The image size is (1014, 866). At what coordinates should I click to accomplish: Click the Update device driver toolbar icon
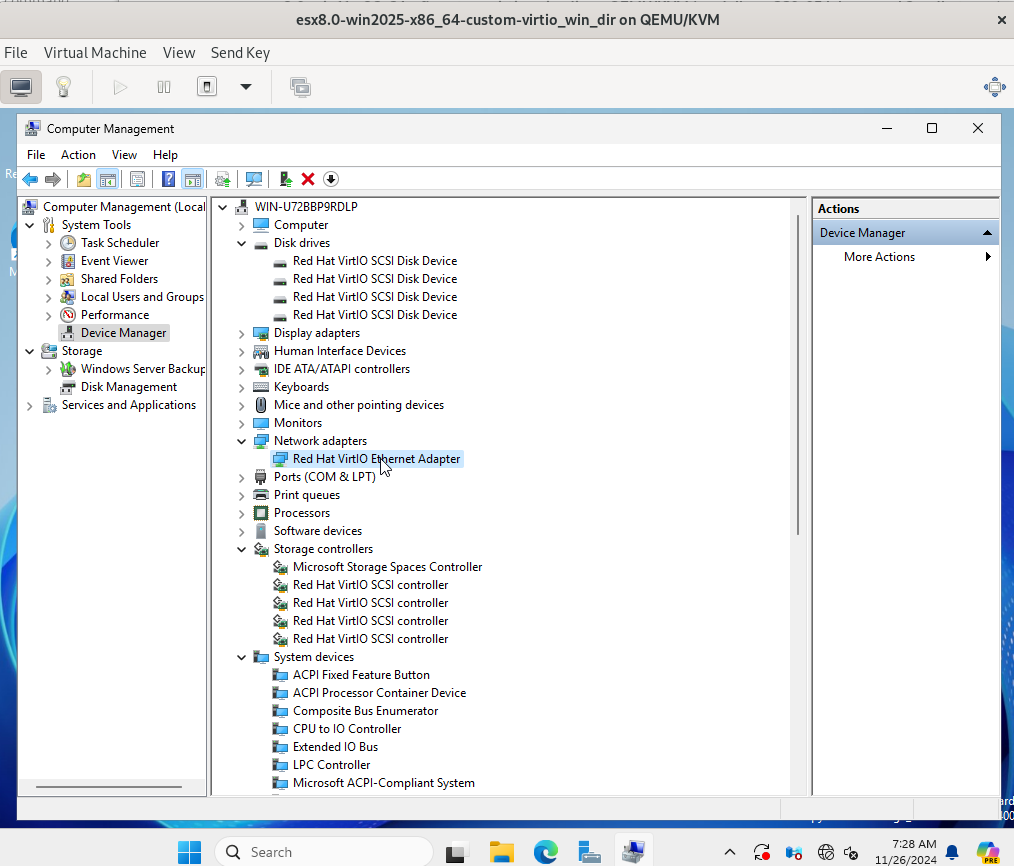click(x=286, y=179)
